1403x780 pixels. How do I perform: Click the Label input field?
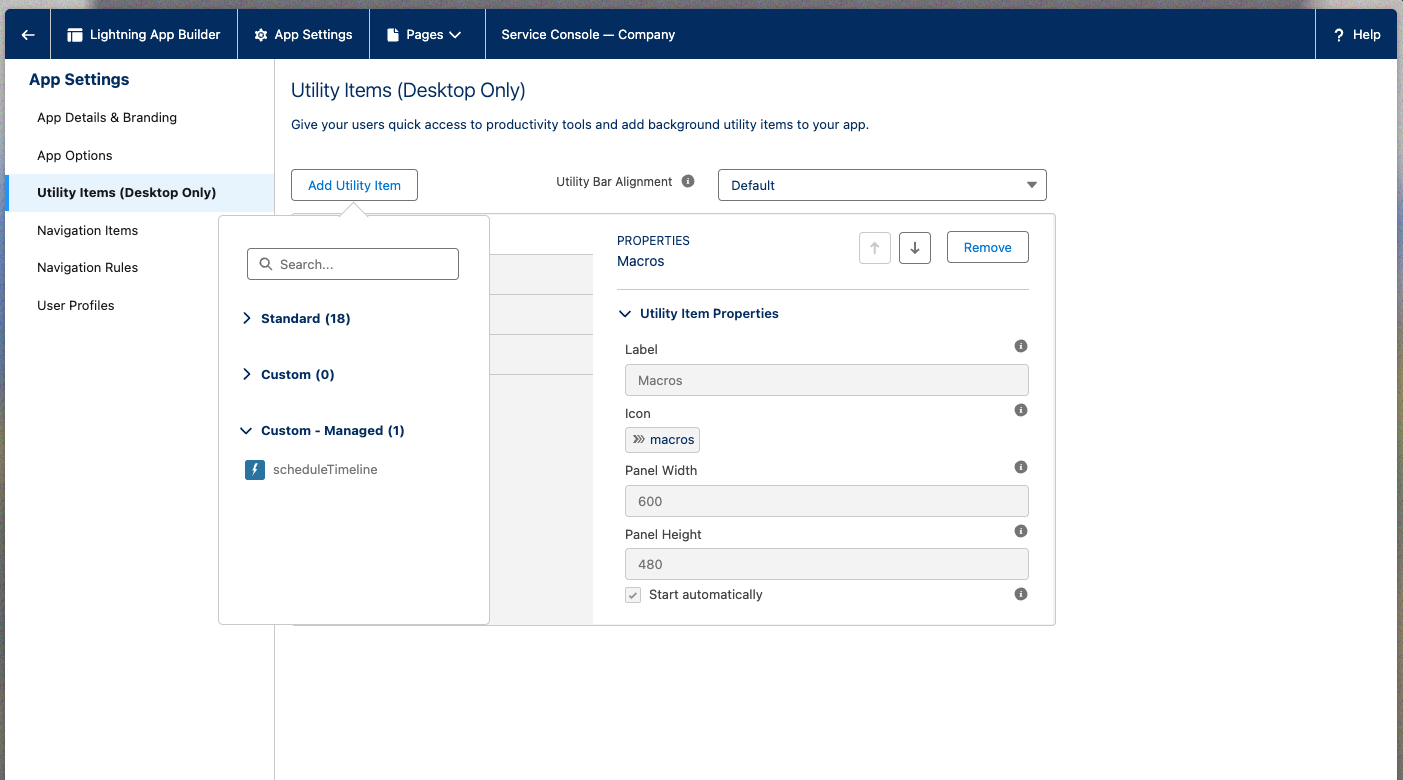click(x=827, y=380)
